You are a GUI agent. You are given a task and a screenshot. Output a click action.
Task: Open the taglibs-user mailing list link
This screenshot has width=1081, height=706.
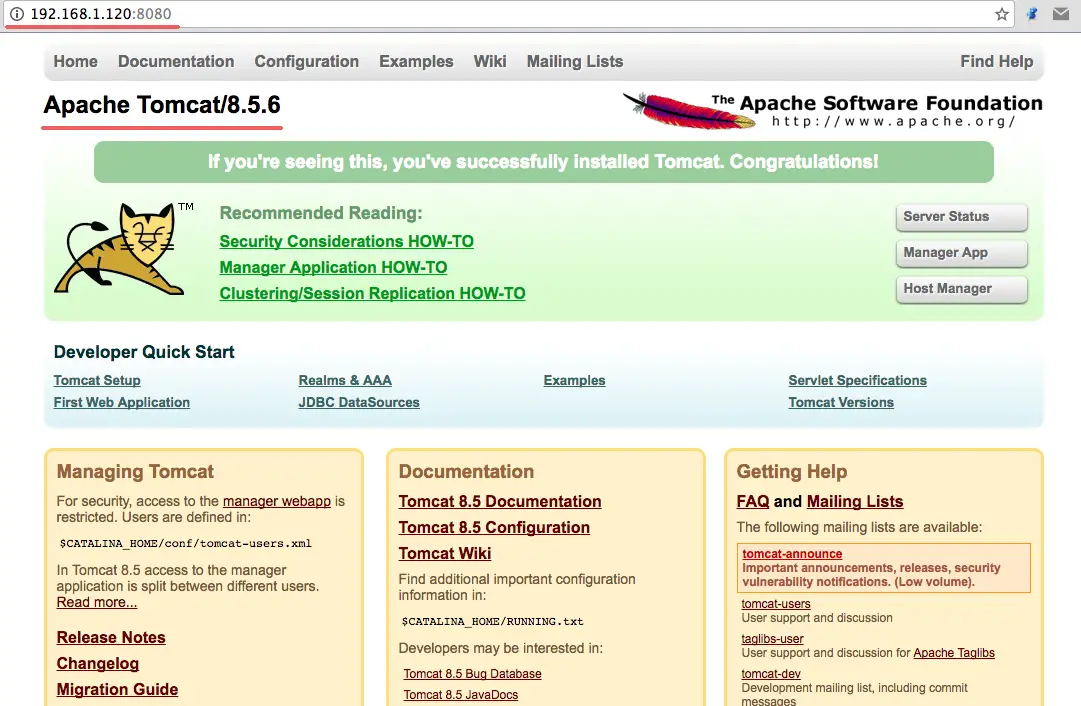coord(772,639)
